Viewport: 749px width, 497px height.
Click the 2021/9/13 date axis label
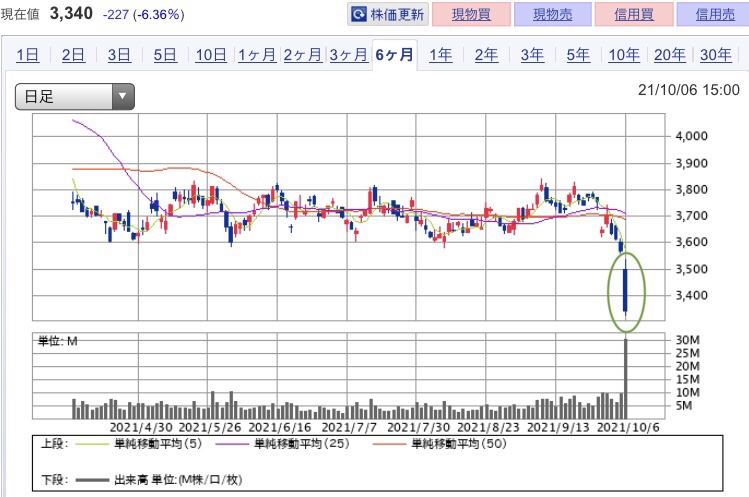558,427
